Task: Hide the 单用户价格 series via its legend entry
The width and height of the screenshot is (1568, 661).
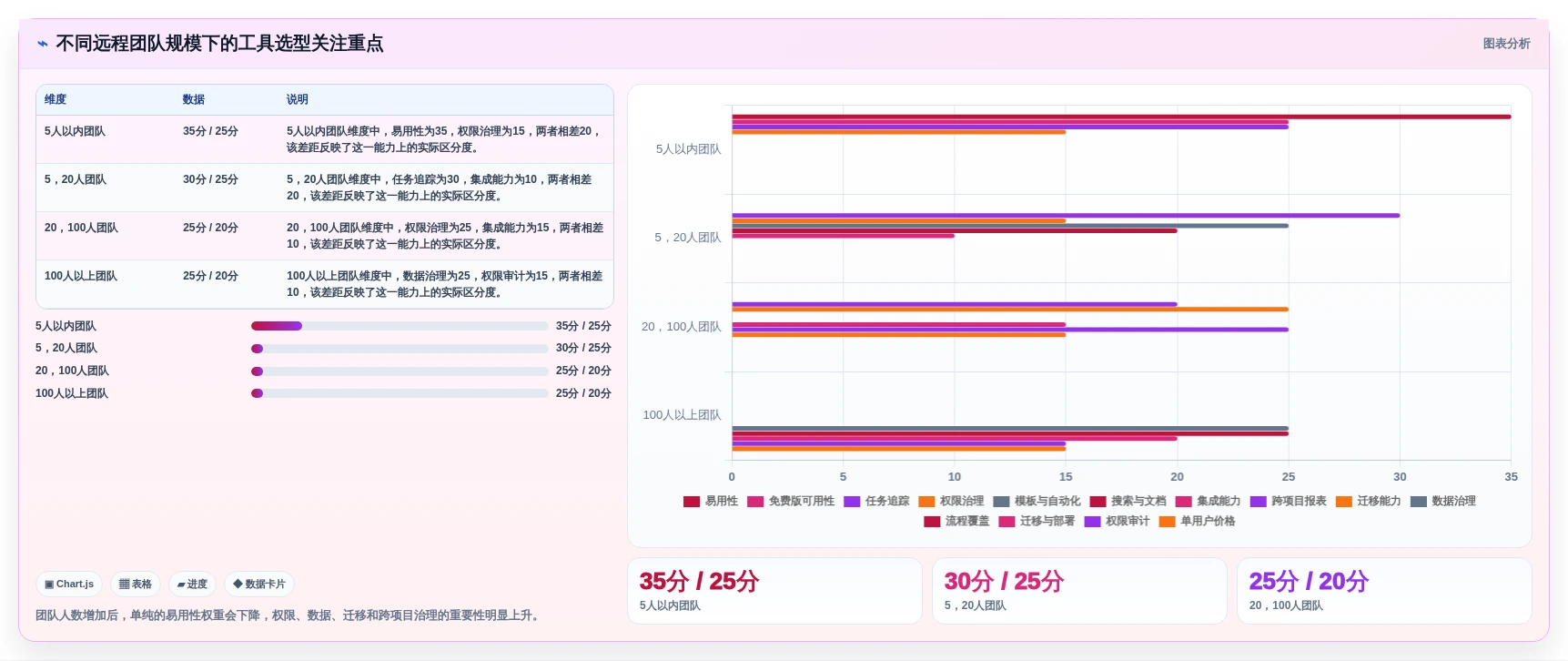Action: pyautogui.click(x=1197, y=521)
